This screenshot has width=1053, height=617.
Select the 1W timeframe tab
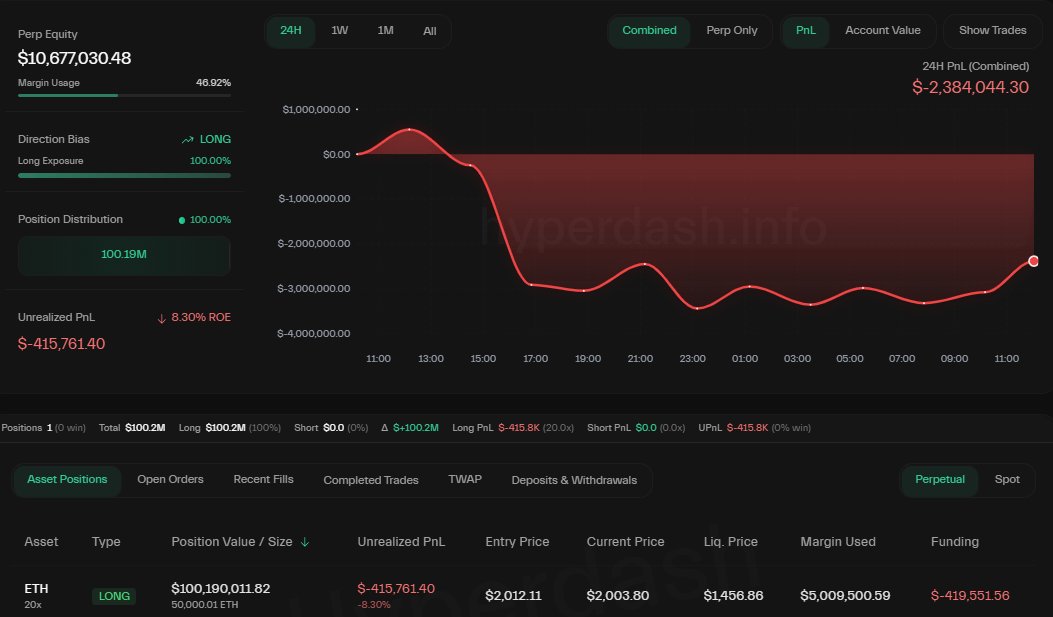point(339,31)
